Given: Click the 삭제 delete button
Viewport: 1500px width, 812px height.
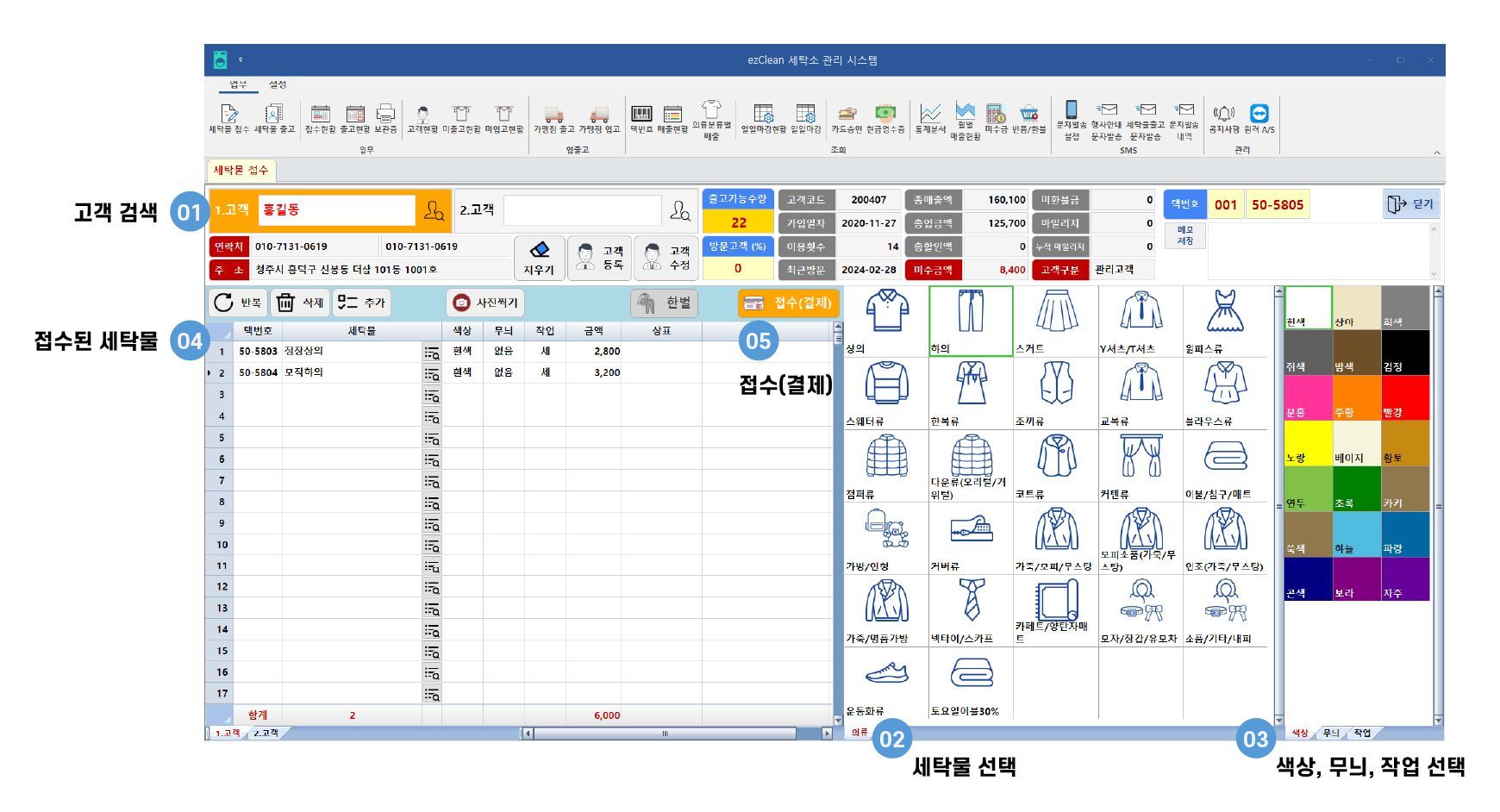Looking at the screenshot, I should click(x=300, y=303).
